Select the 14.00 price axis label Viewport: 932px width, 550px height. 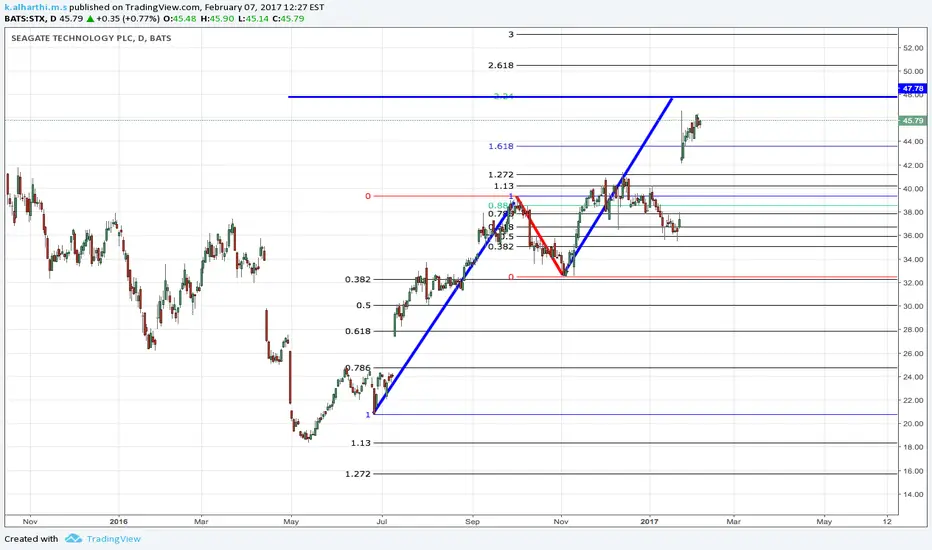coord(914,494)
